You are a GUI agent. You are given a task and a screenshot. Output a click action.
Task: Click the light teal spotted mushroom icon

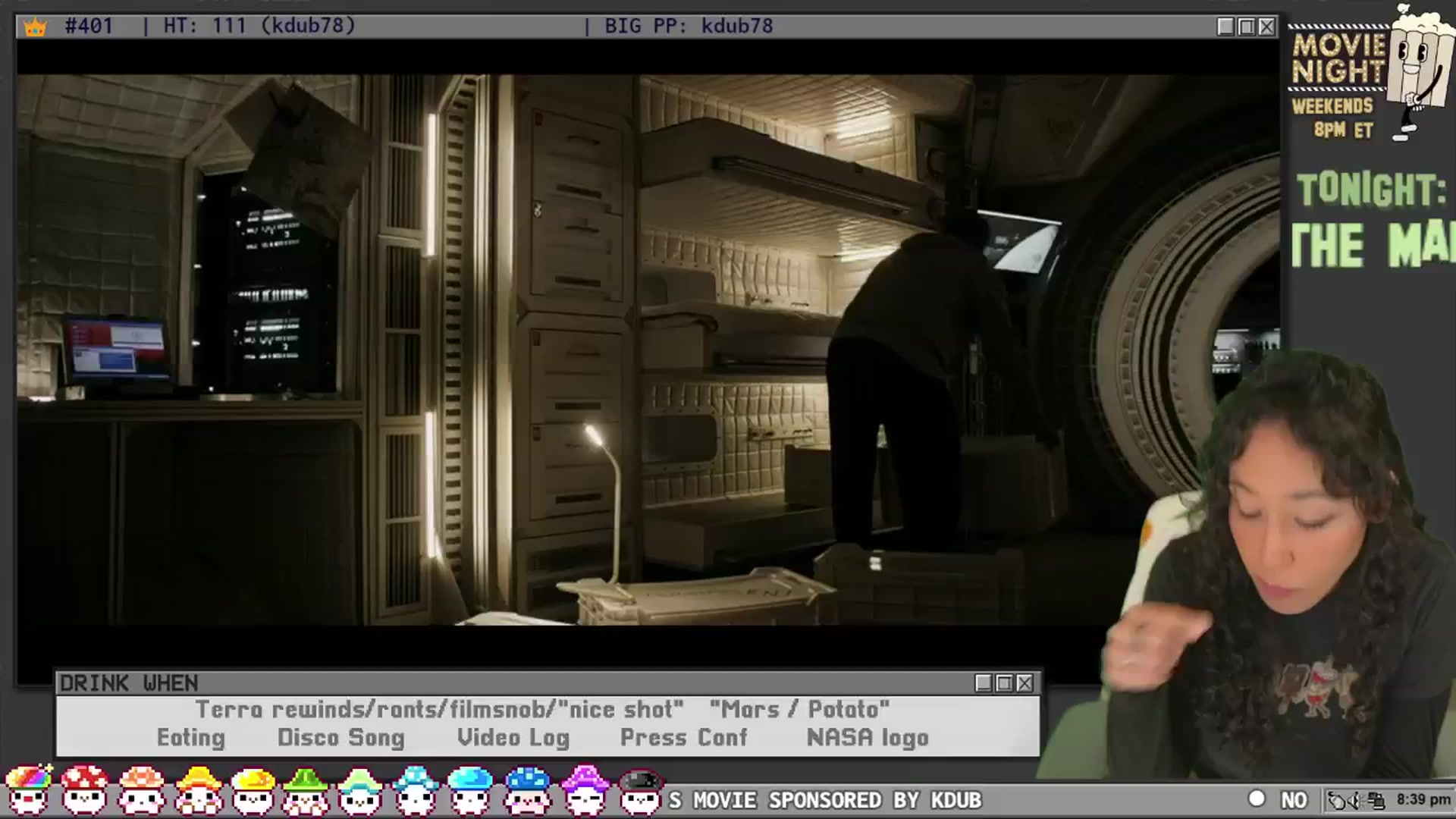(415, 790)
